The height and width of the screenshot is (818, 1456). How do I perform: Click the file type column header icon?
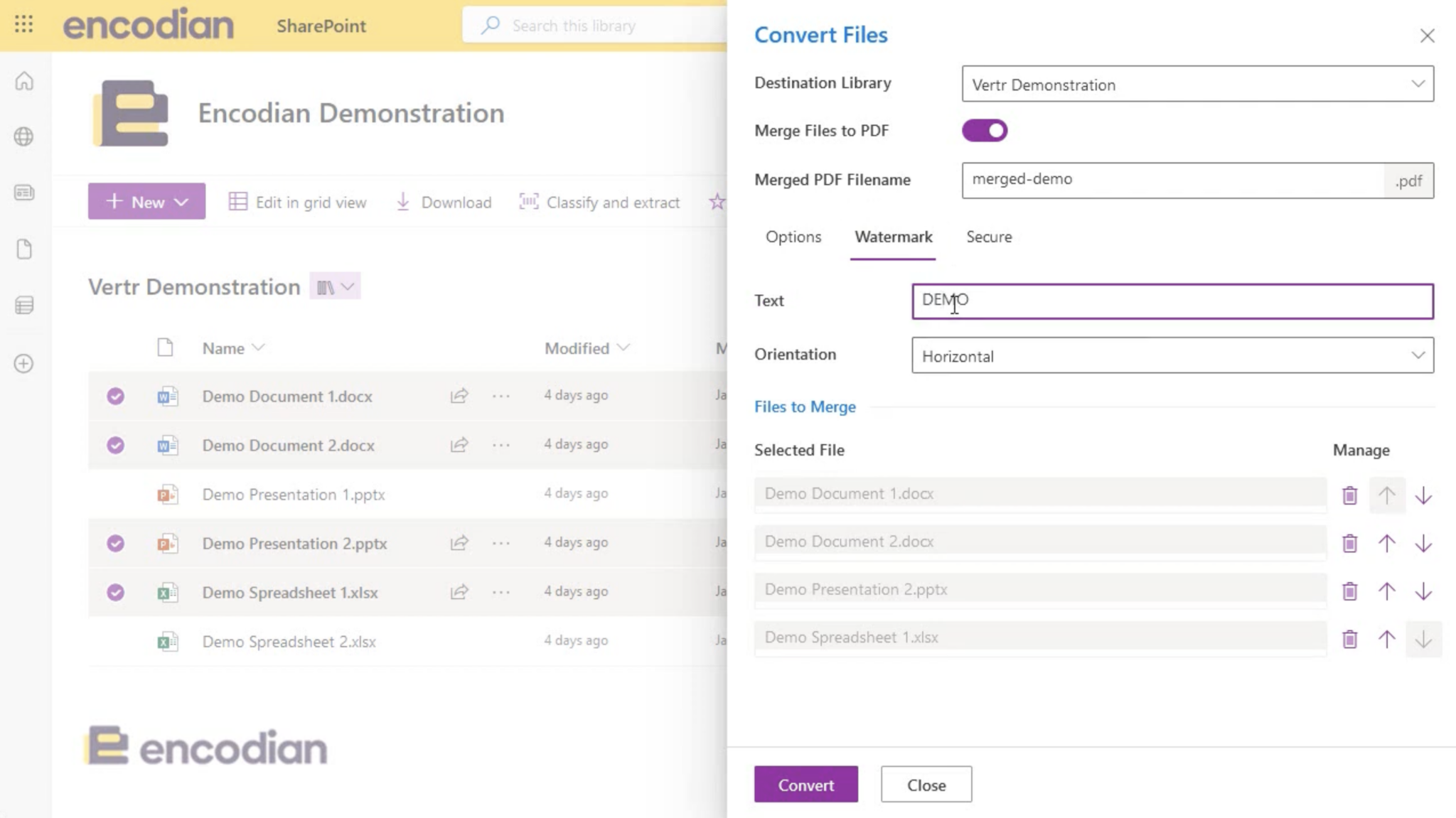165,348
